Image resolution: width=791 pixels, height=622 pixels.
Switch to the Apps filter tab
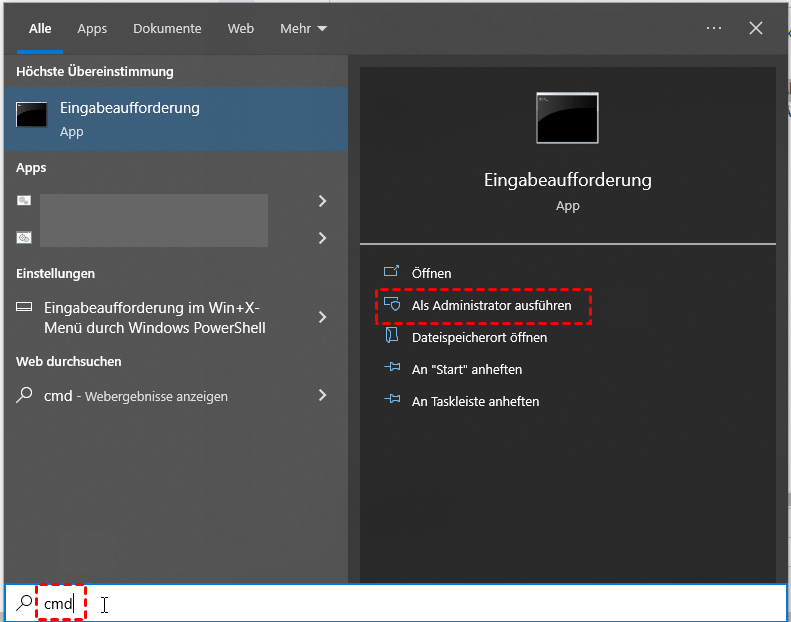92,29
